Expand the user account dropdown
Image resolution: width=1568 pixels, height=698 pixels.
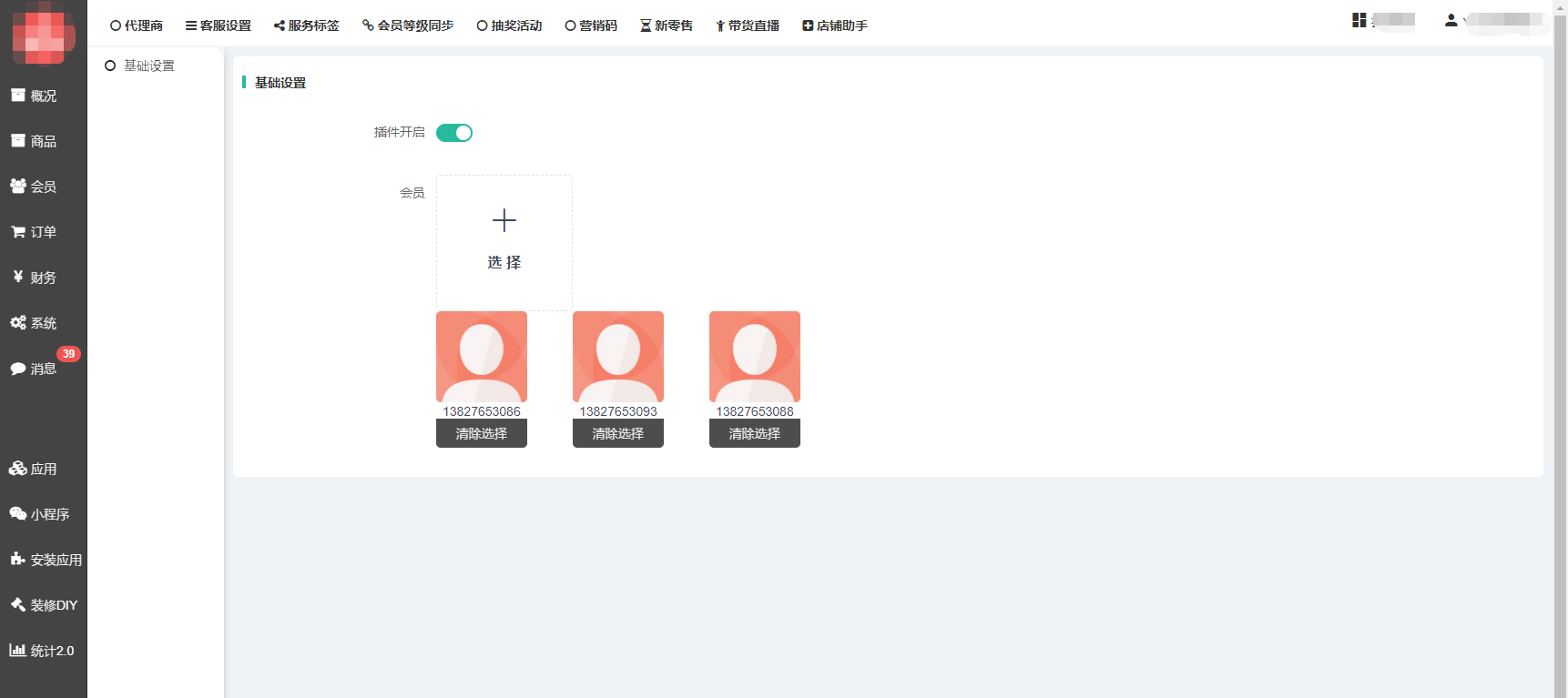(x=1493, y=20)
